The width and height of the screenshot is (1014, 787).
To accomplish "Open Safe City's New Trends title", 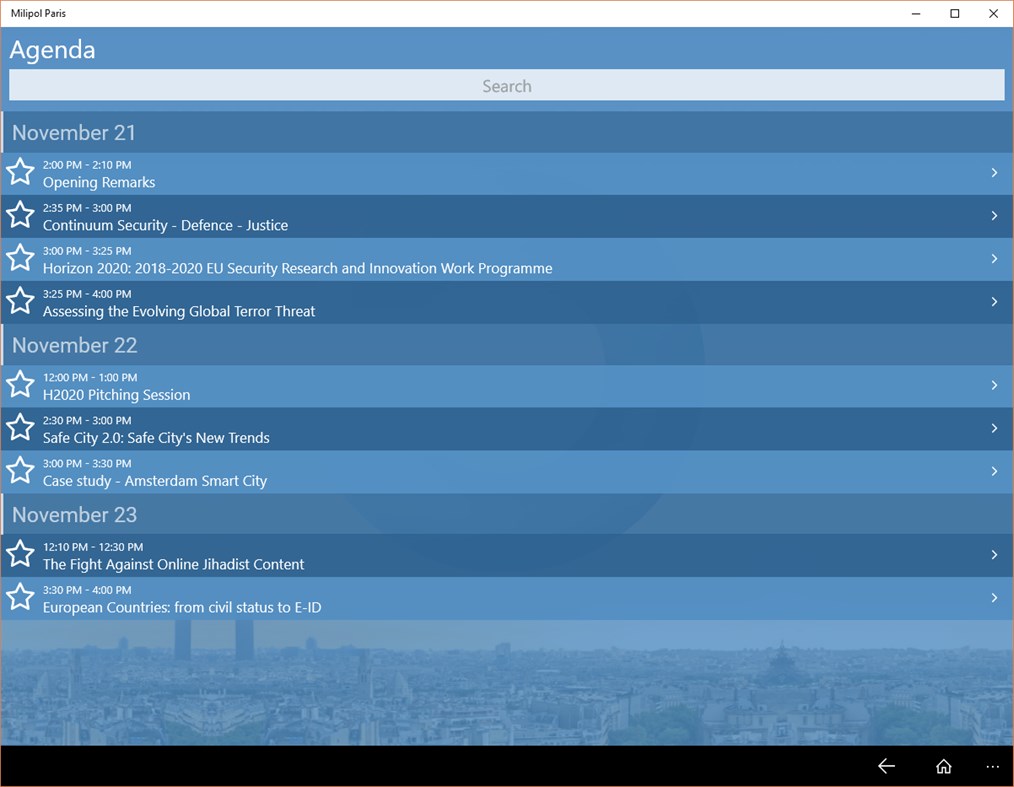I will (x=156, y=438).
